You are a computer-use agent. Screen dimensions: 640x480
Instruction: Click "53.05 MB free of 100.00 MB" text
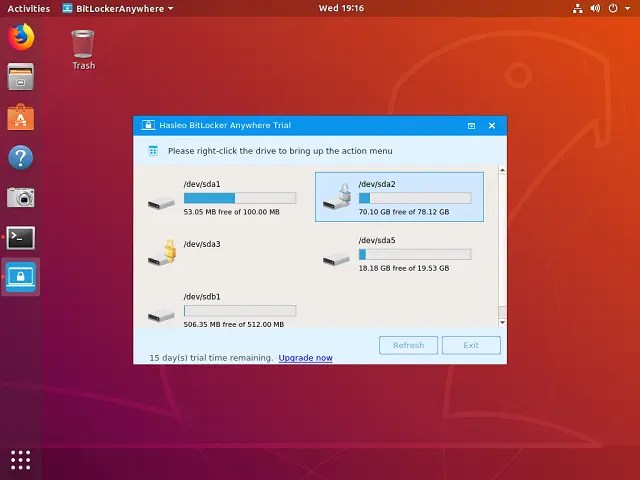[x=231, y=212]
